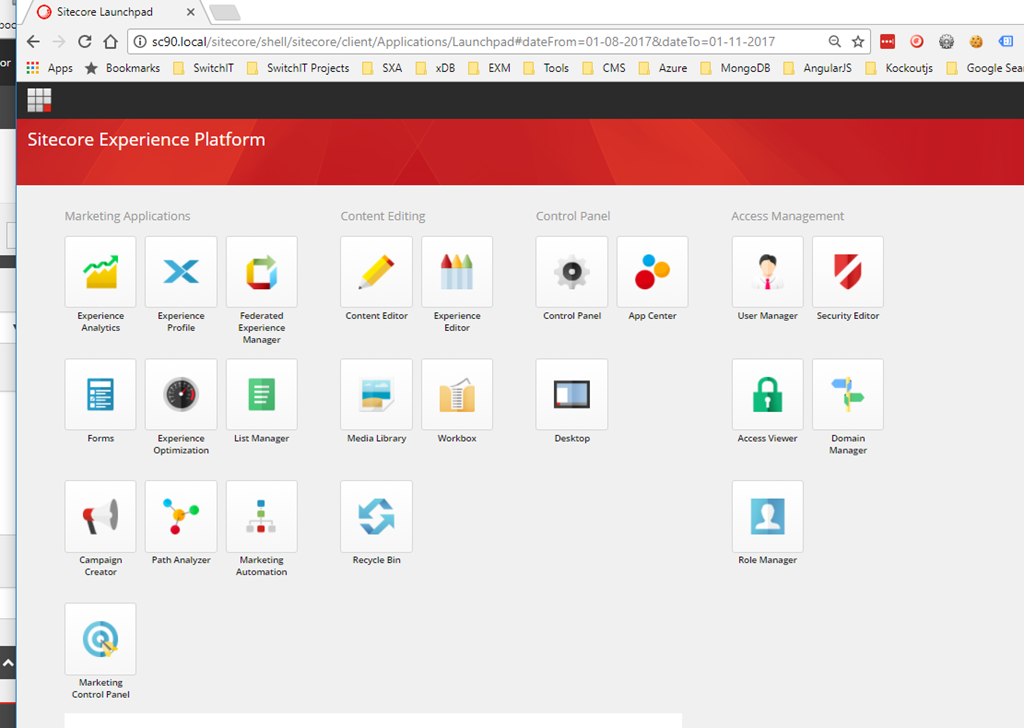
Task: Click the Content Editing section heading
Action: (x=383, y=216)
